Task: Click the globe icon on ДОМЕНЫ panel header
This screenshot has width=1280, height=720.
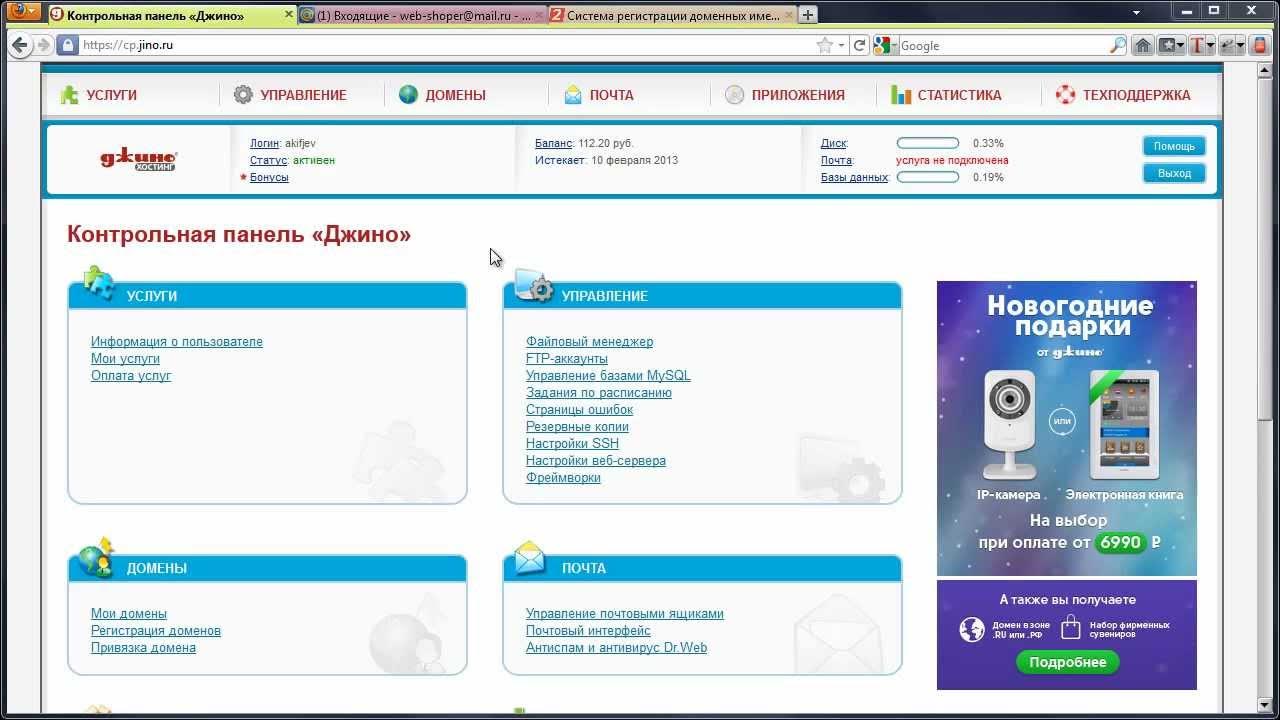Action: tap(97, 558)
